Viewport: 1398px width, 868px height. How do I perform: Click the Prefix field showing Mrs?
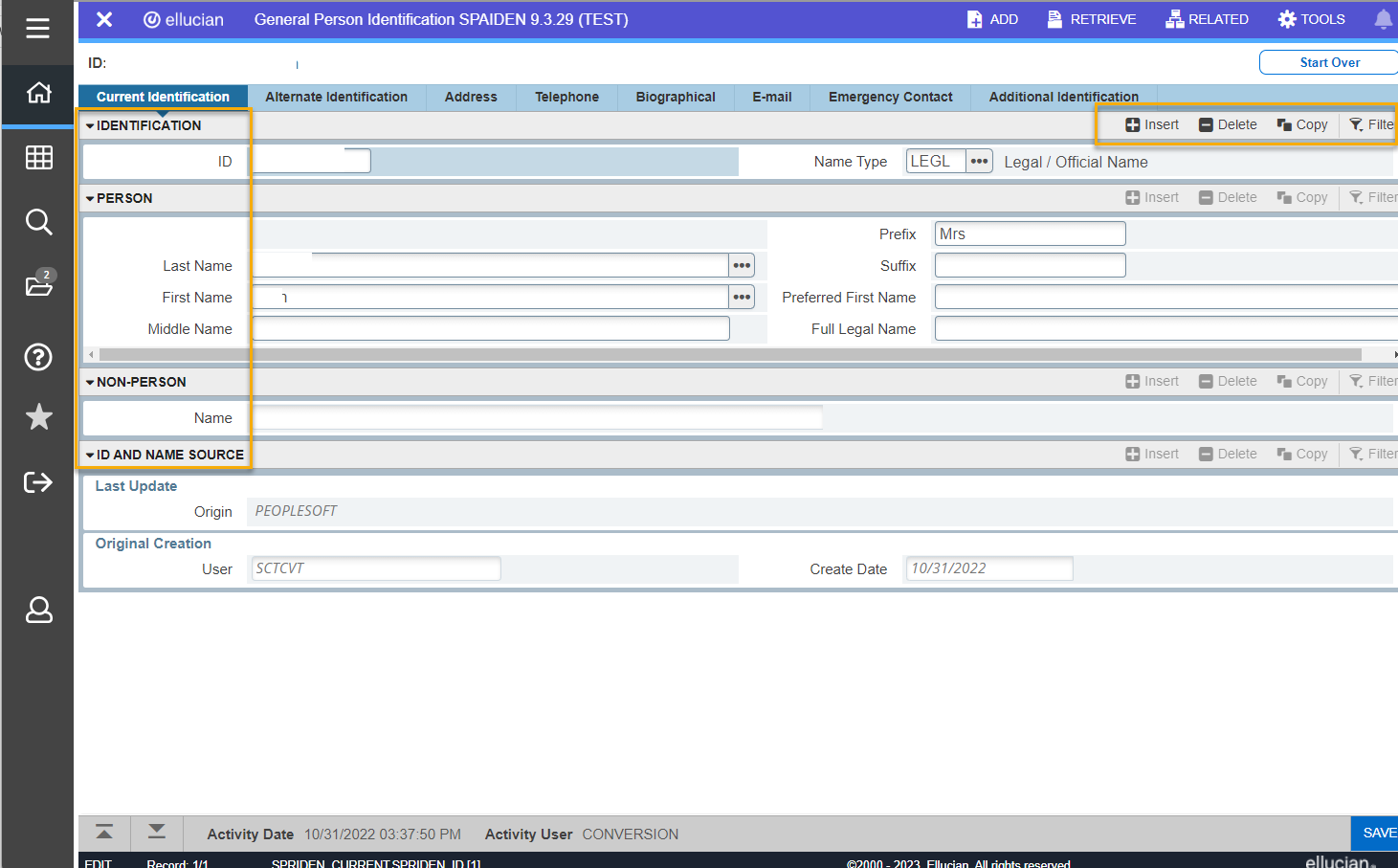(x=1030, y=234)
